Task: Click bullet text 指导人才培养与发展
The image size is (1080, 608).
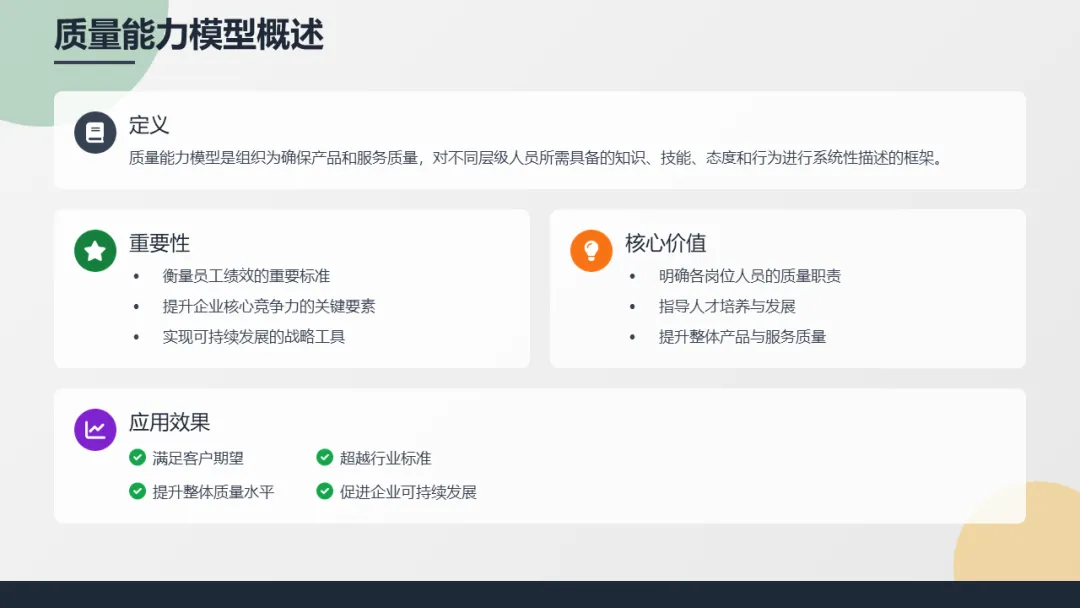Action: [x=727, y=306]
